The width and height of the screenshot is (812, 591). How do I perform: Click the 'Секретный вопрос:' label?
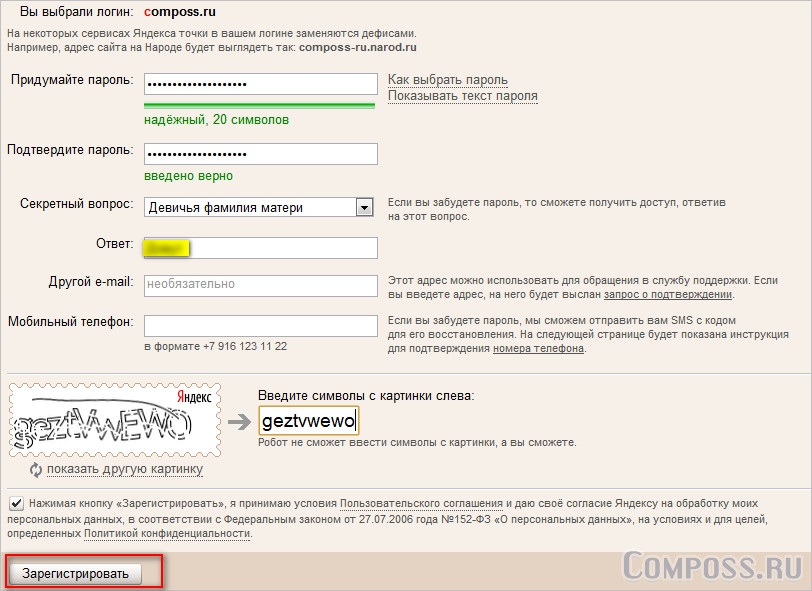pos(77,204)
